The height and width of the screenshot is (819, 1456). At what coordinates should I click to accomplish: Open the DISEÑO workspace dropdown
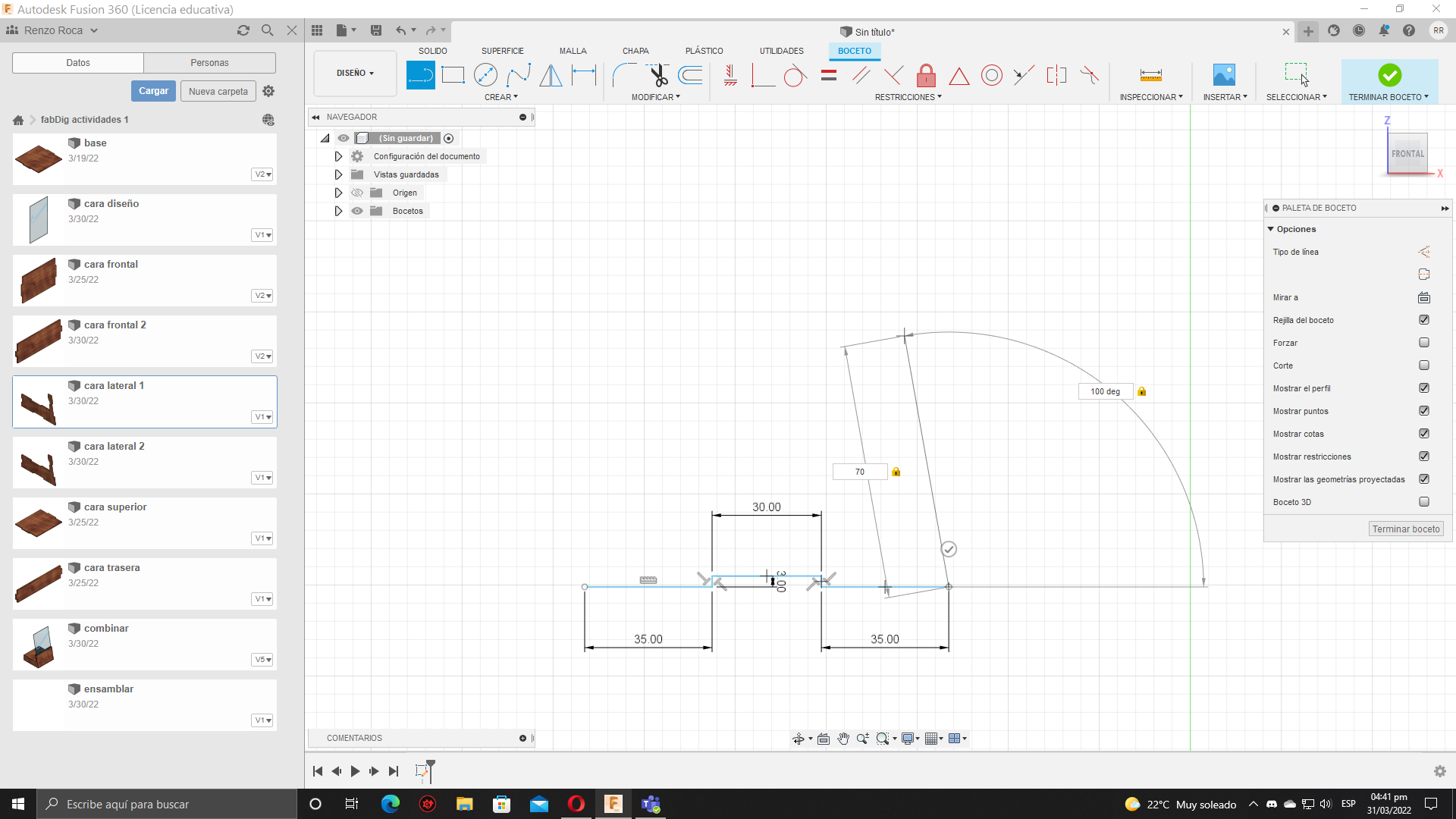[x=355, y=74]
